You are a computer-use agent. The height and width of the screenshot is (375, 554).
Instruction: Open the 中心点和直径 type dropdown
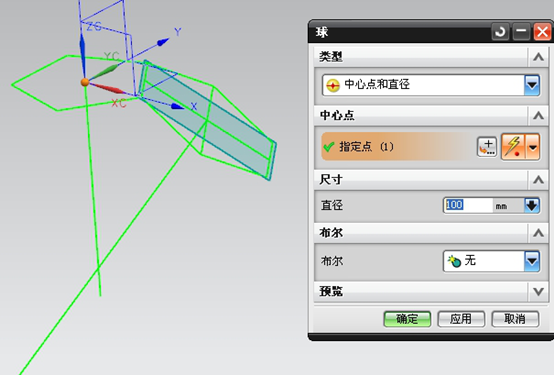[x=532, y=85]
